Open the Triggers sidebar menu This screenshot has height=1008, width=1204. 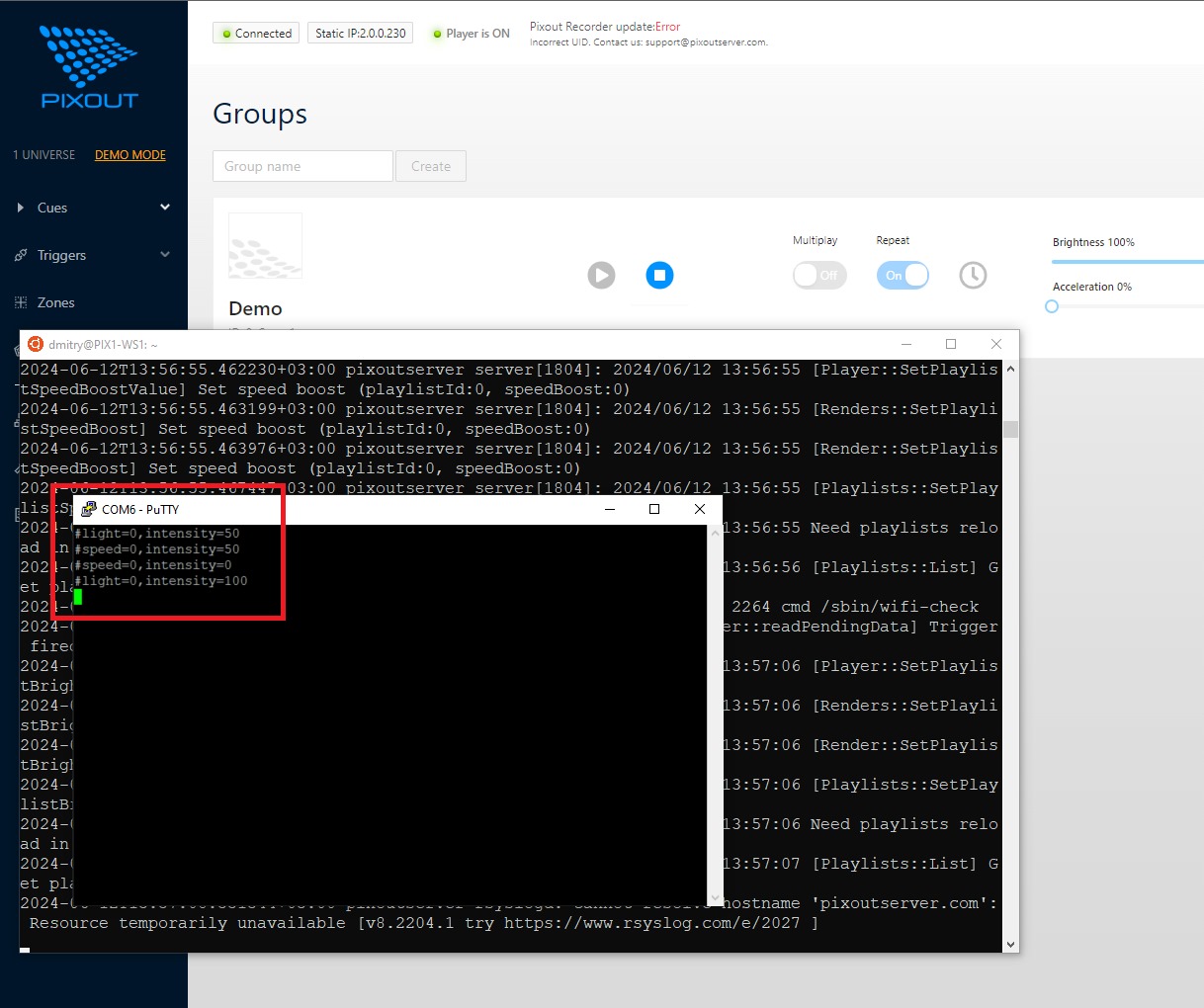coord(62,255)
